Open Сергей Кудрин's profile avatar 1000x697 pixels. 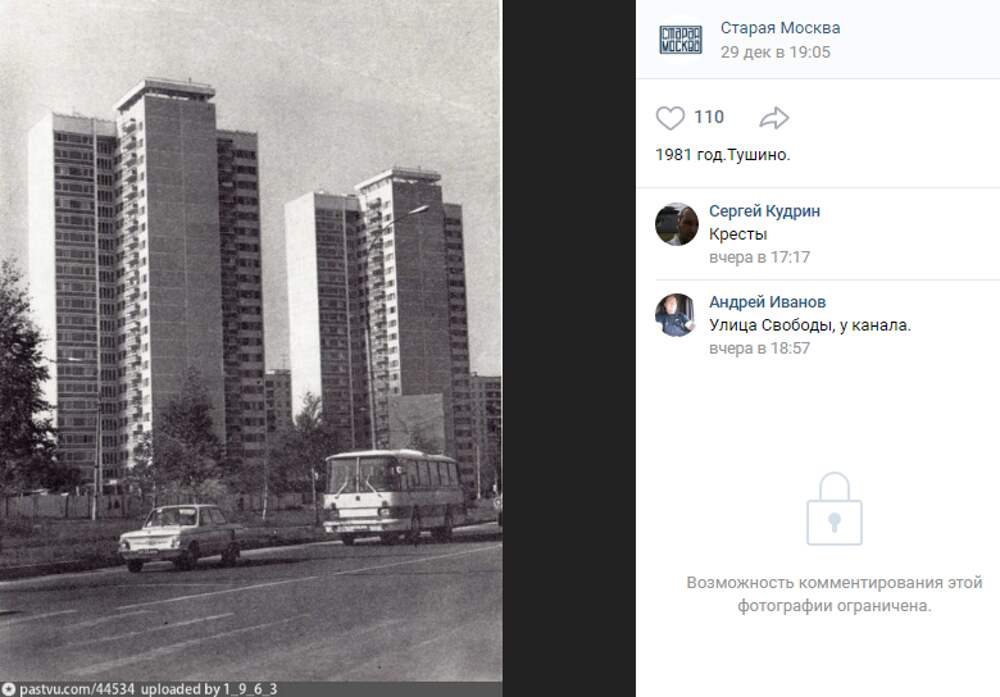(677, 224)
